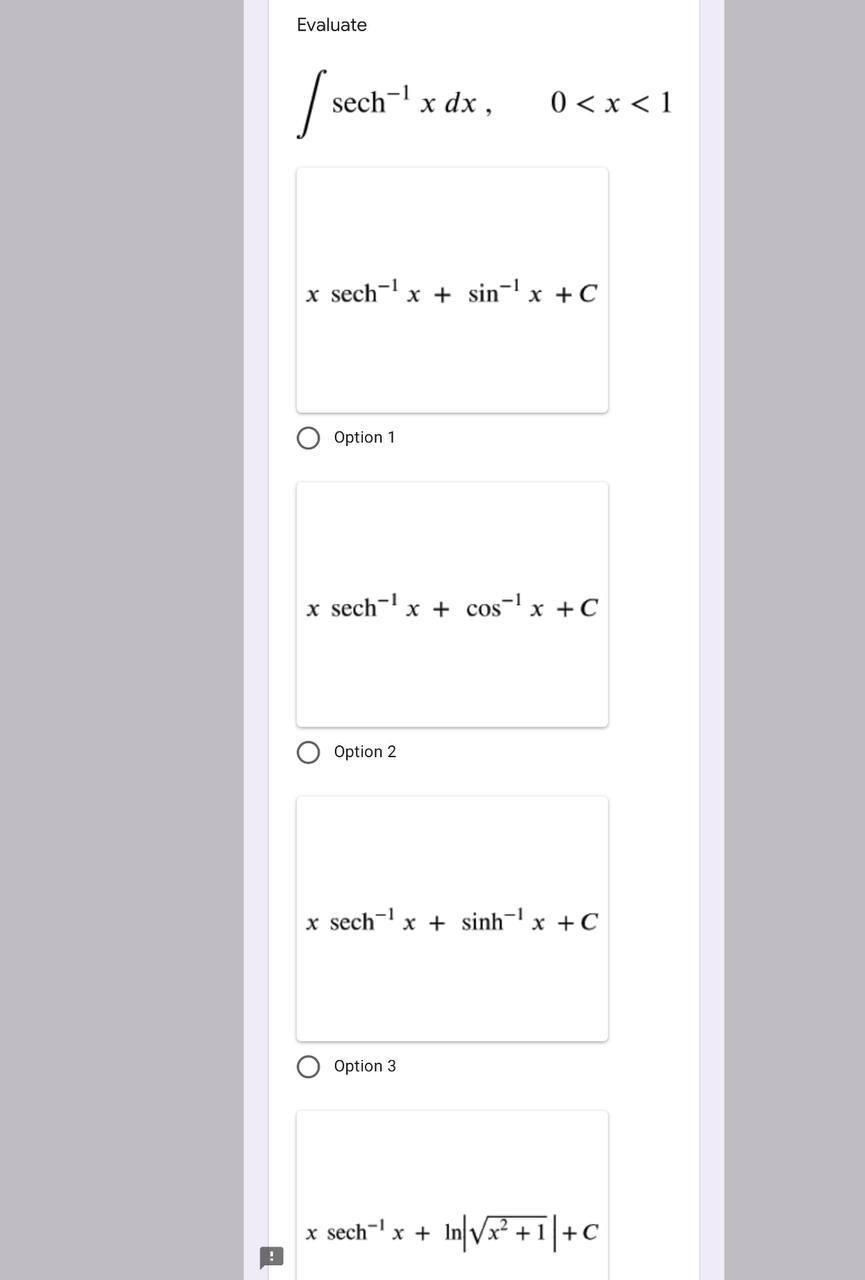Select the Option 2 radio button
This screenshot has height=1280, width=865.
point(308,752)
